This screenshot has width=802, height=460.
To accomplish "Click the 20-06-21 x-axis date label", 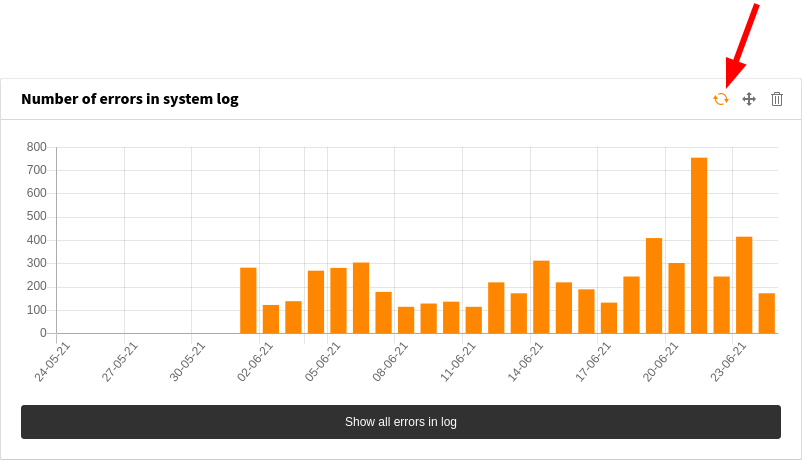I will [661, 361].
